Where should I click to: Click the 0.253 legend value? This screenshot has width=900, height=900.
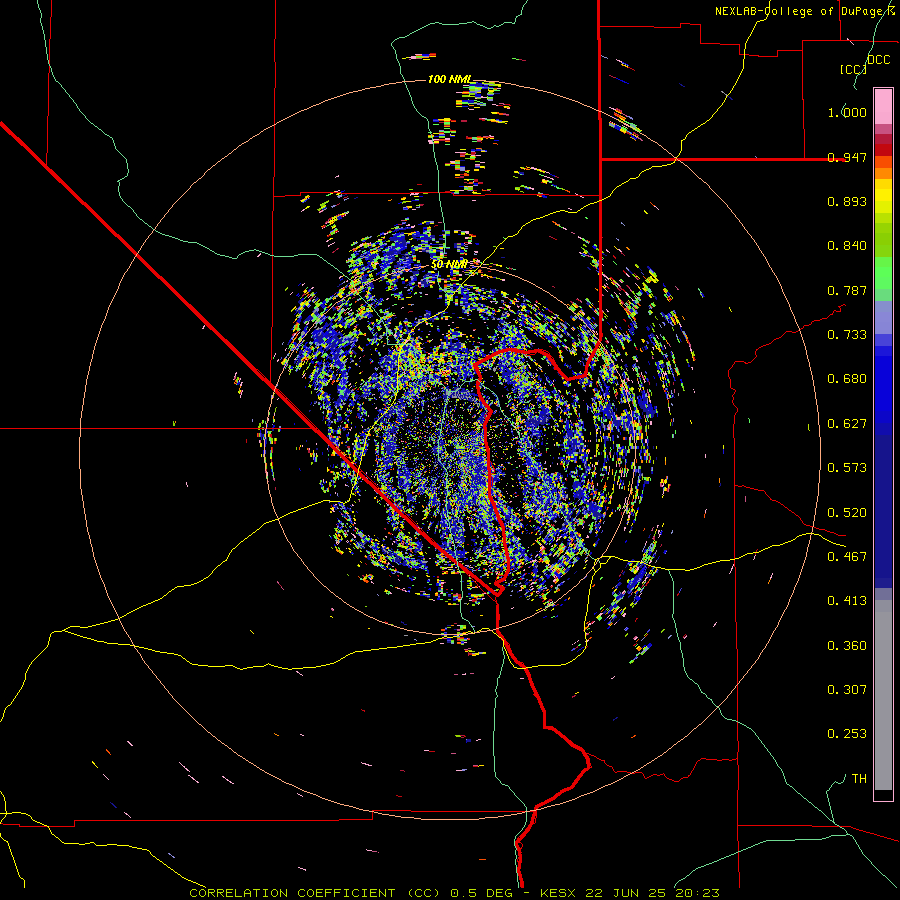tap(847, 734)
